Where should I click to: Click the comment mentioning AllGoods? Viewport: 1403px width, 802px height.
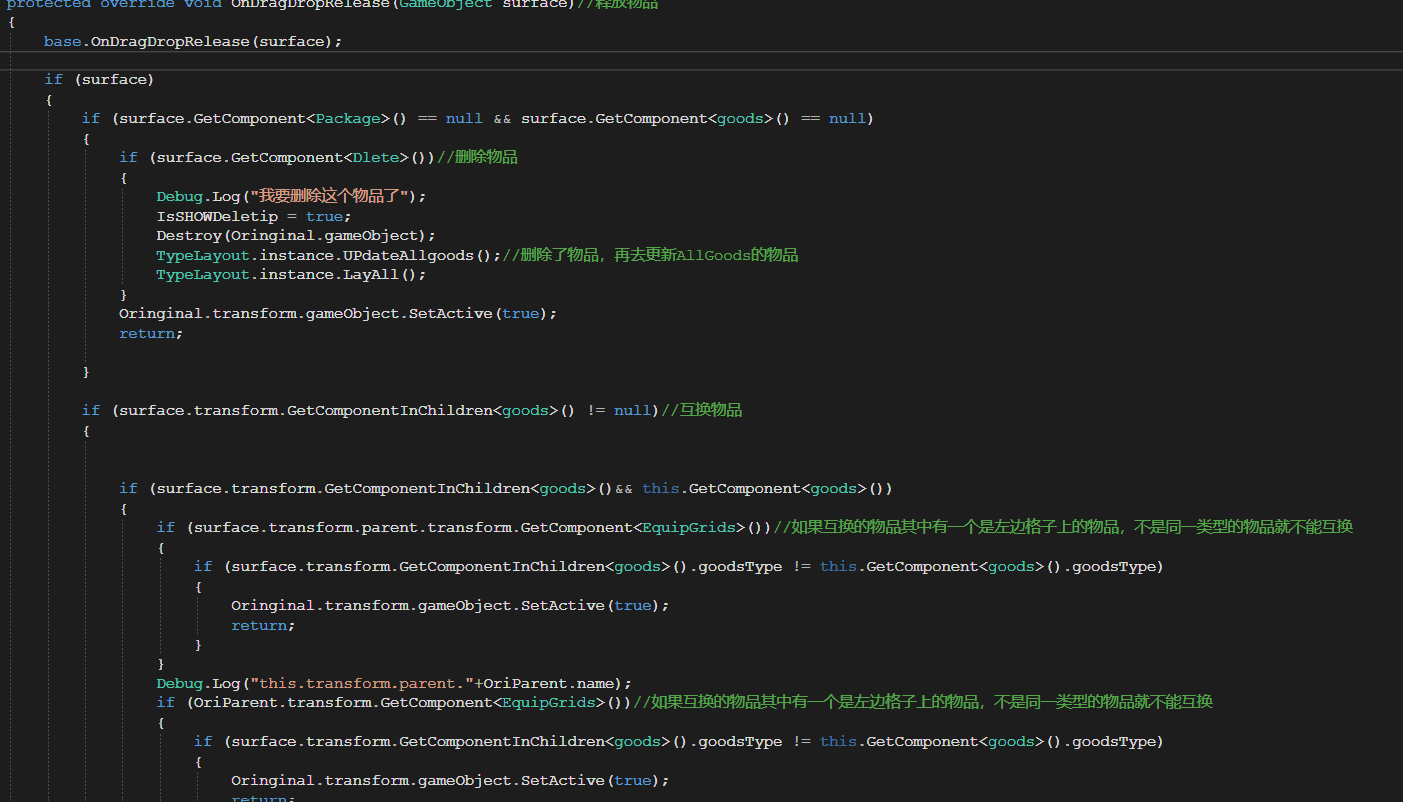[x=650, y=255]
